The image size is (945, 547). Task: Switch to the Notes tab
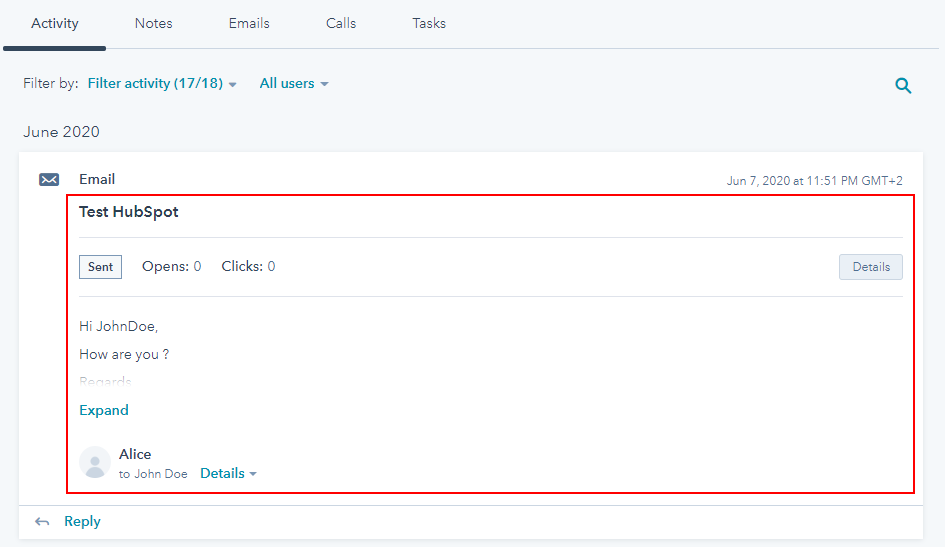pyautogui.click(x=154, y=23)
